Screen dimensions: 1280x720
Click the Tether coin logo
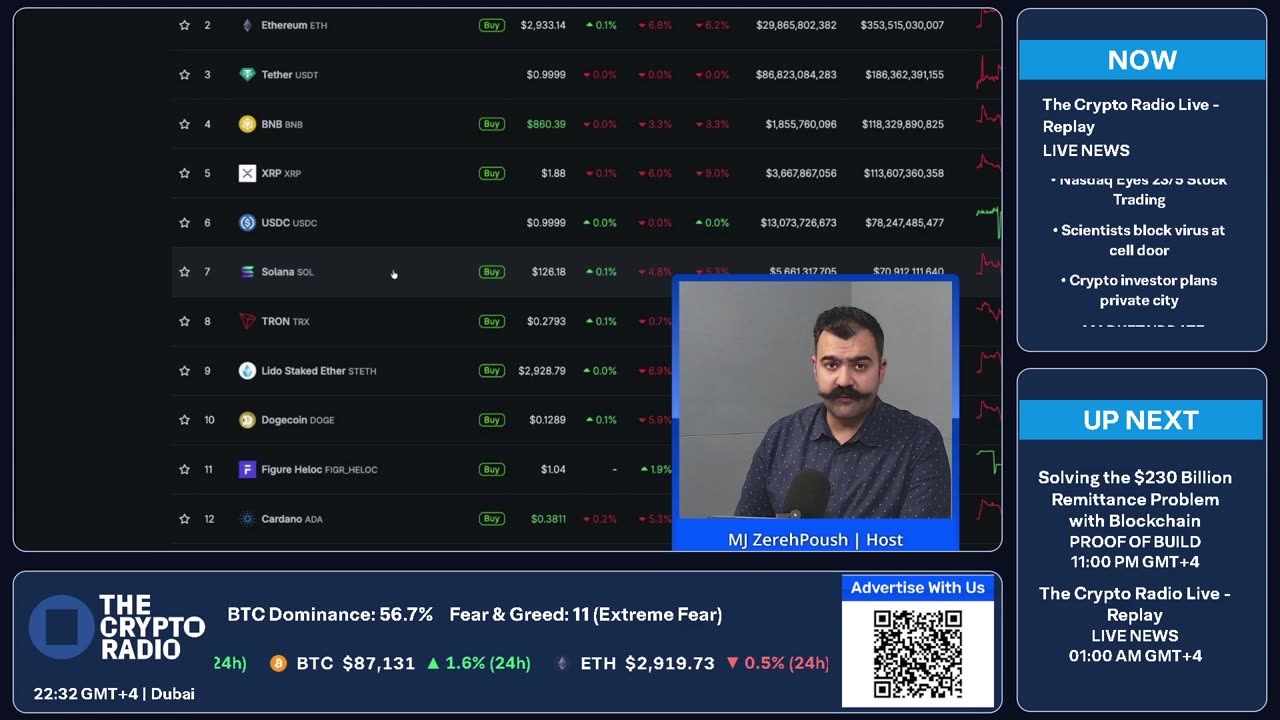[247, 74]
